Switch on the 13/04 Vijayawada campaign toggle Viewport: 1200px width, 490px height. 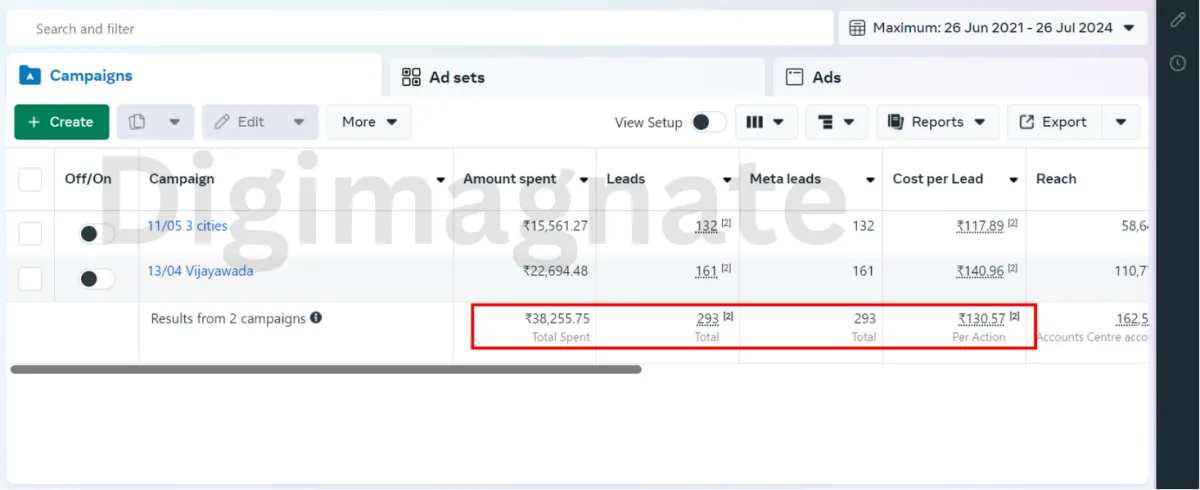point(96,278)
